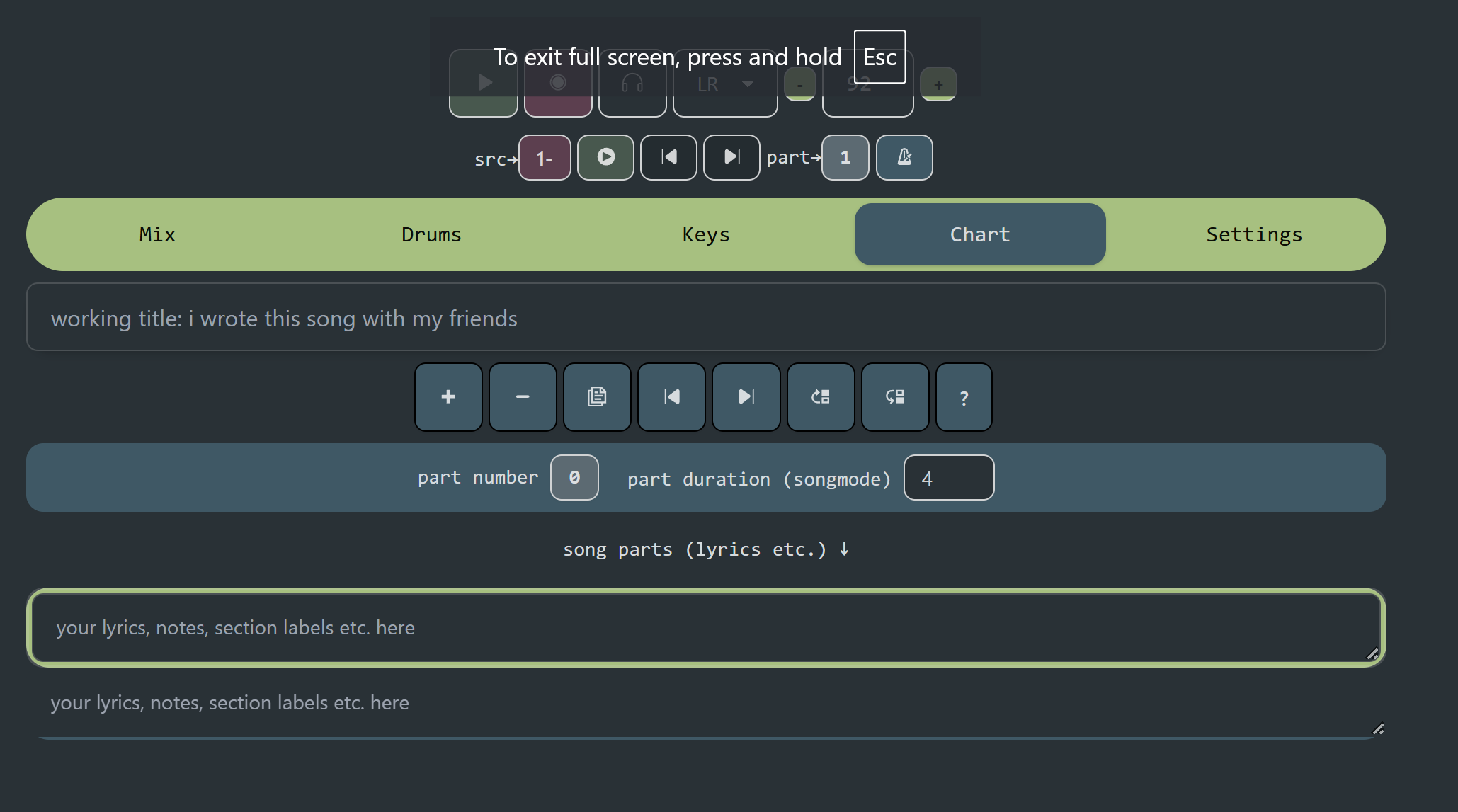Open chart help question mark button
Viewport: 1458px width, 812px height.
click(x=964, y=397)
